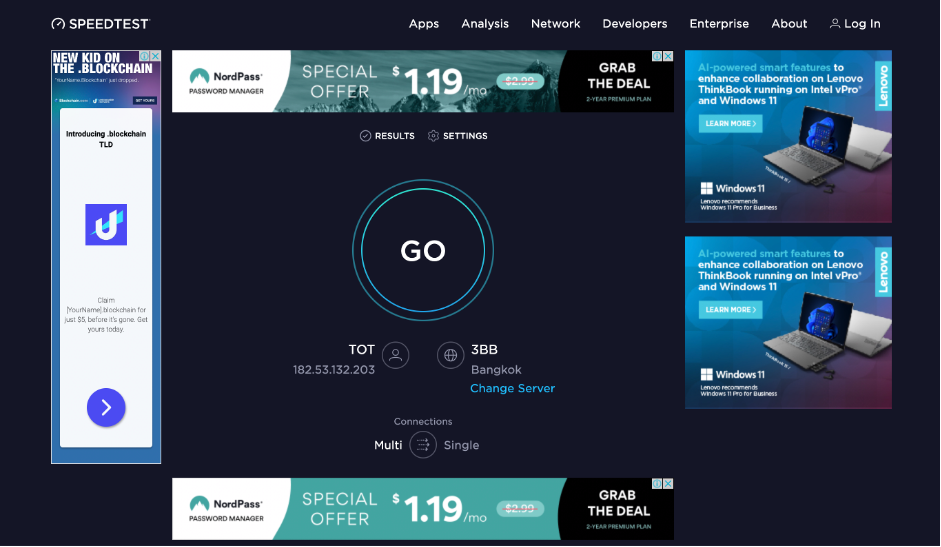This screenshot has width=941, height=547.
Task: Click the laptop image in upper Lenovo ad
Action: pyautogui.click(x=828, y=150)
